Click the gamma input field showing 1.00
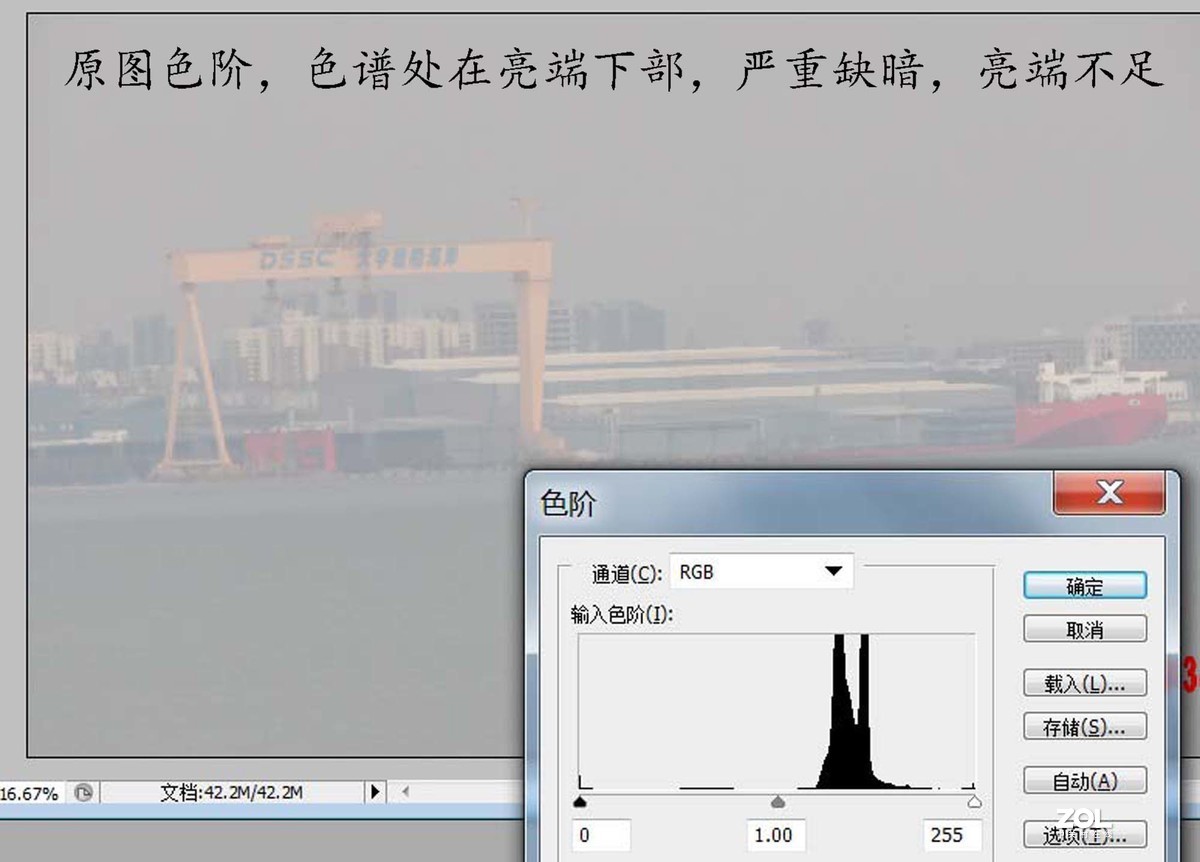Screen dimensions: 1200x862 776,834
